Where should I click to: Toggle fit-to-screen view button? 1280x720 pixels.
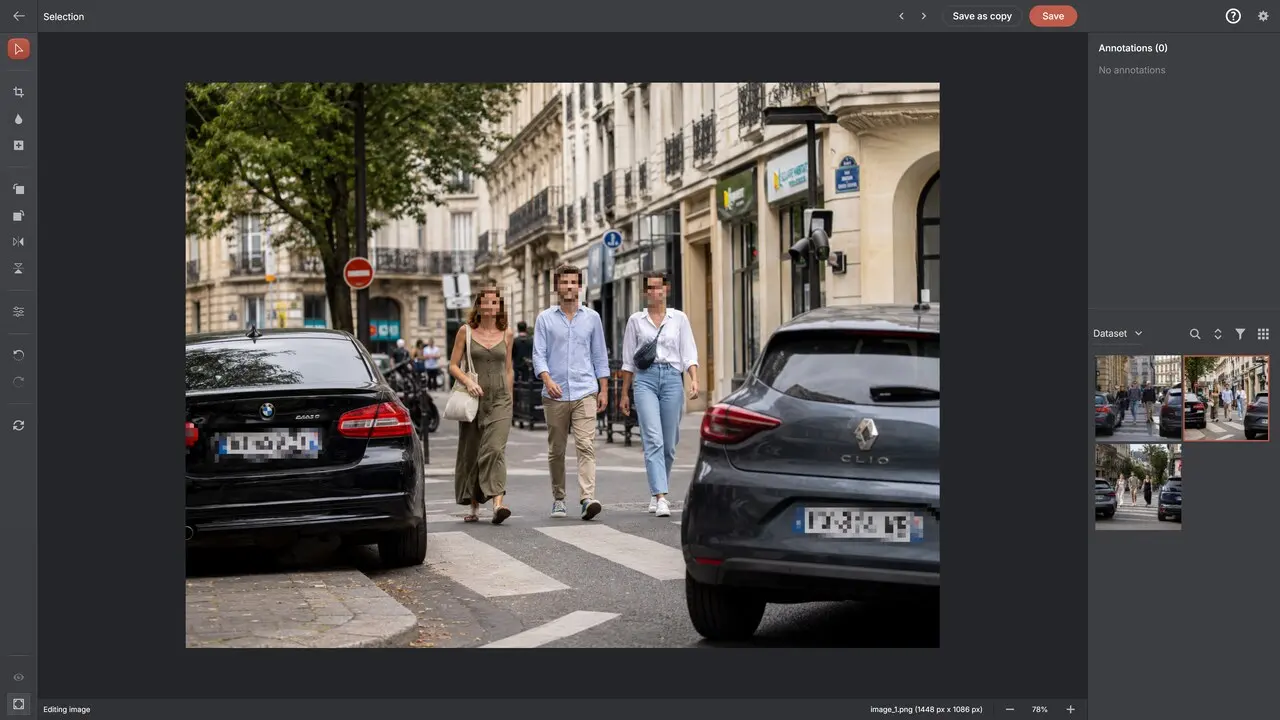pos(18,704)
